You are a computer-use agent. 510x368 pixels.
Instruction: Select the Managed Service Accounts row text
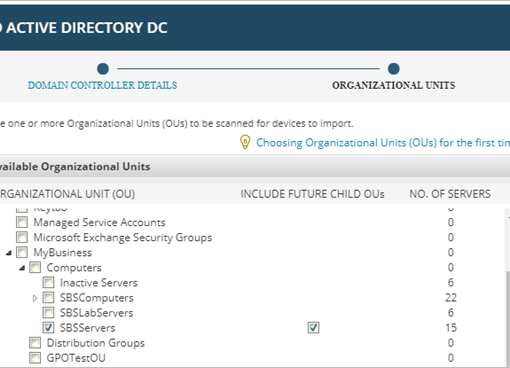[x=99, y=222]
